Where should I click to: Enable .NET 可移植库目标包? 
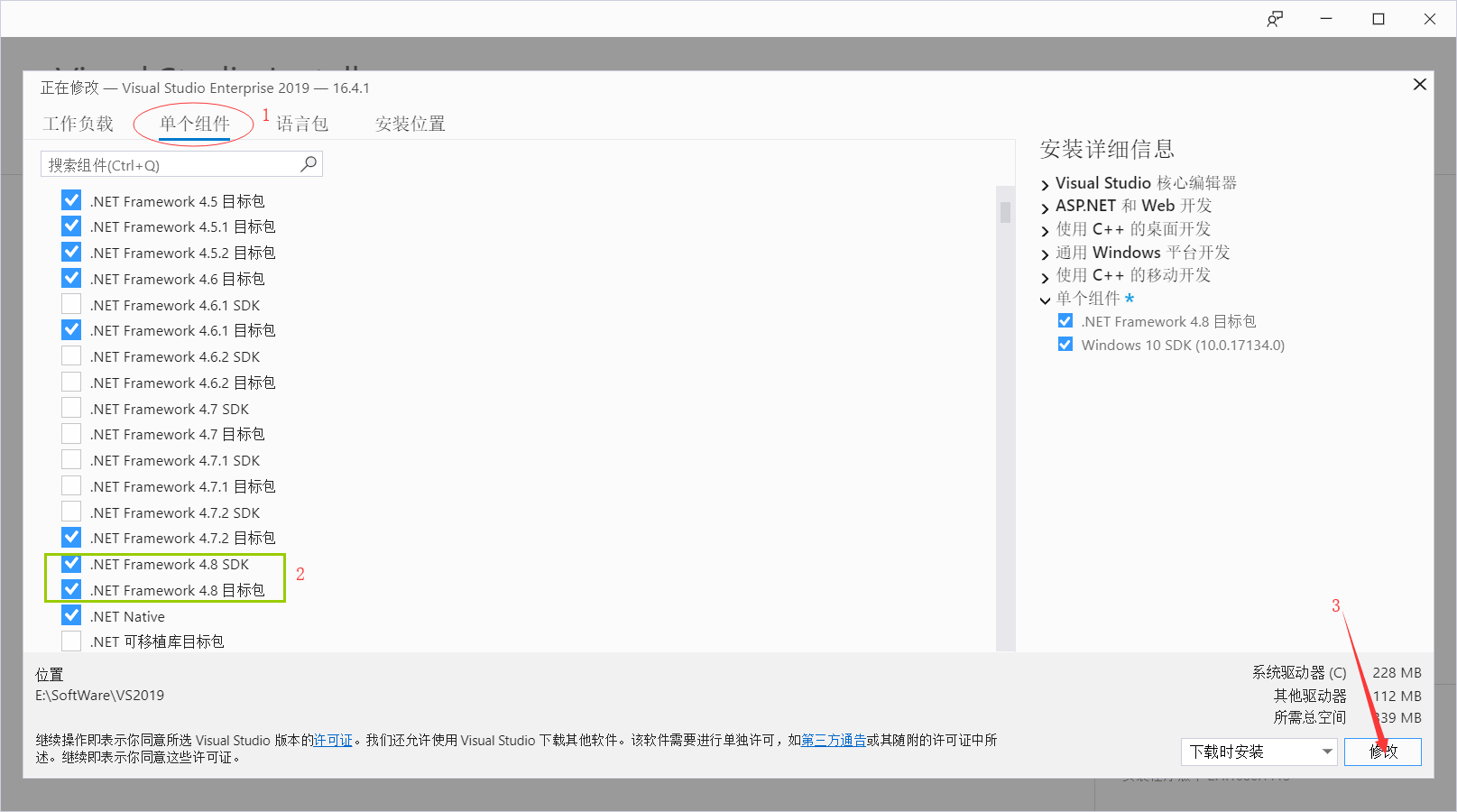coord(71,641)
